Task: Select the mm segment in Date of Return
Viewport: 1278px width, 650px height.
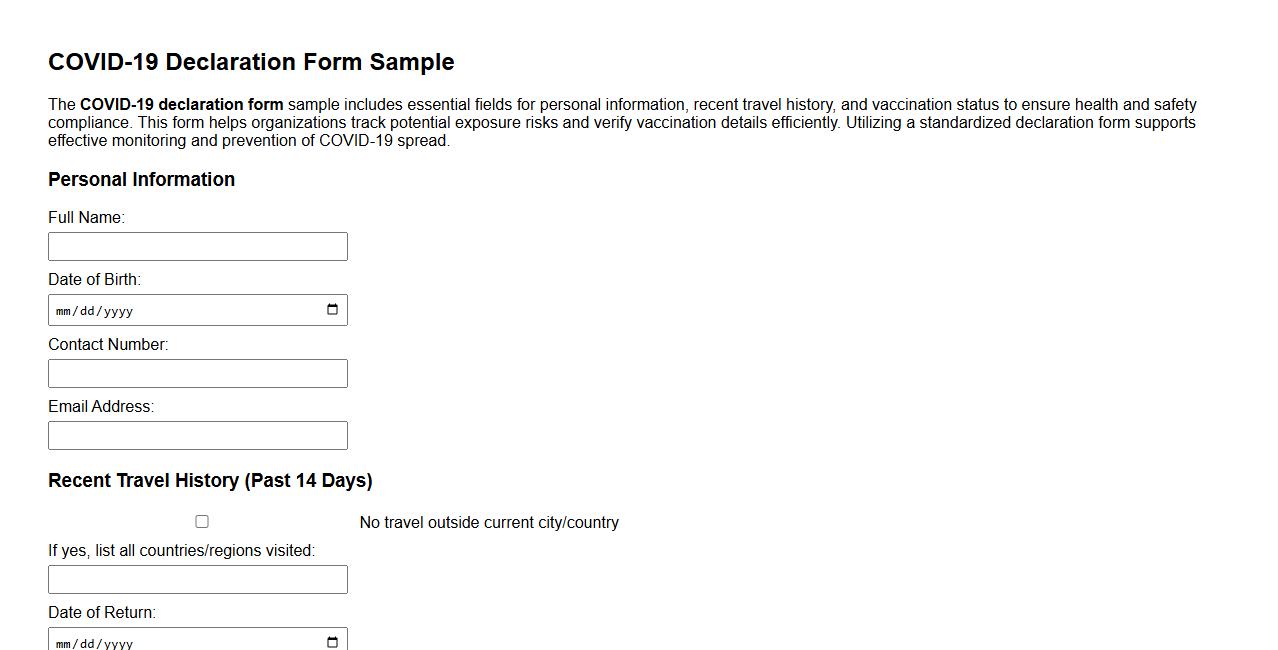Action: pos(63,641)
